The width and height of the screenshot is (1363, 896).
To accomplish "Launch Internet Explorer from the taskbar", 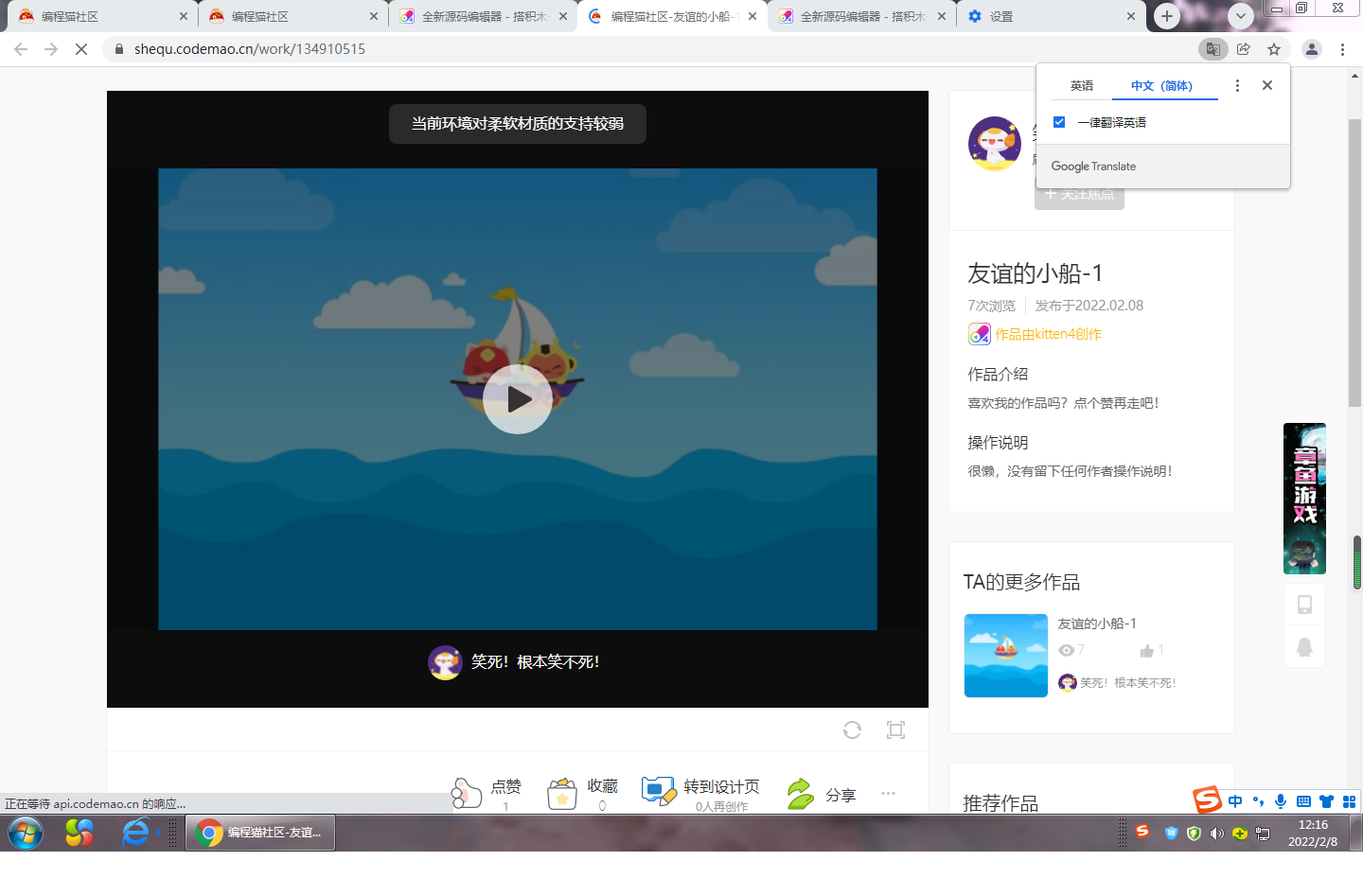I will point(135,833).
